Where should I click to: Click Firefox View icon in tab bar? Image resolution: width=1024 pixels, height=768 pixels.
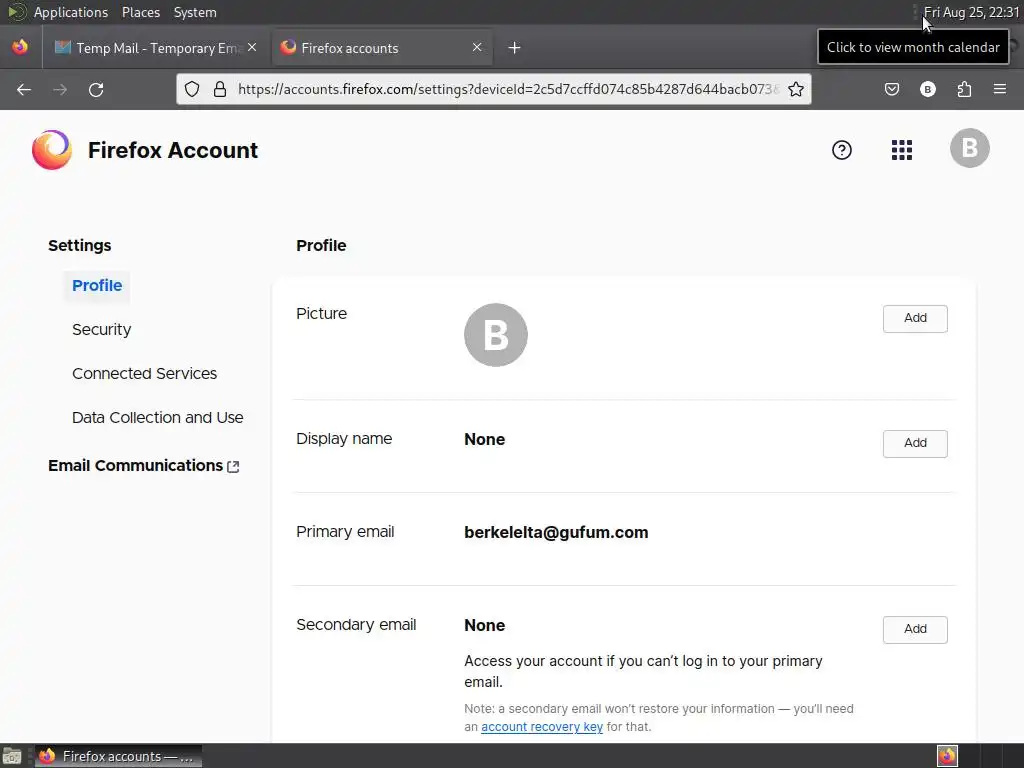(20, 47)
